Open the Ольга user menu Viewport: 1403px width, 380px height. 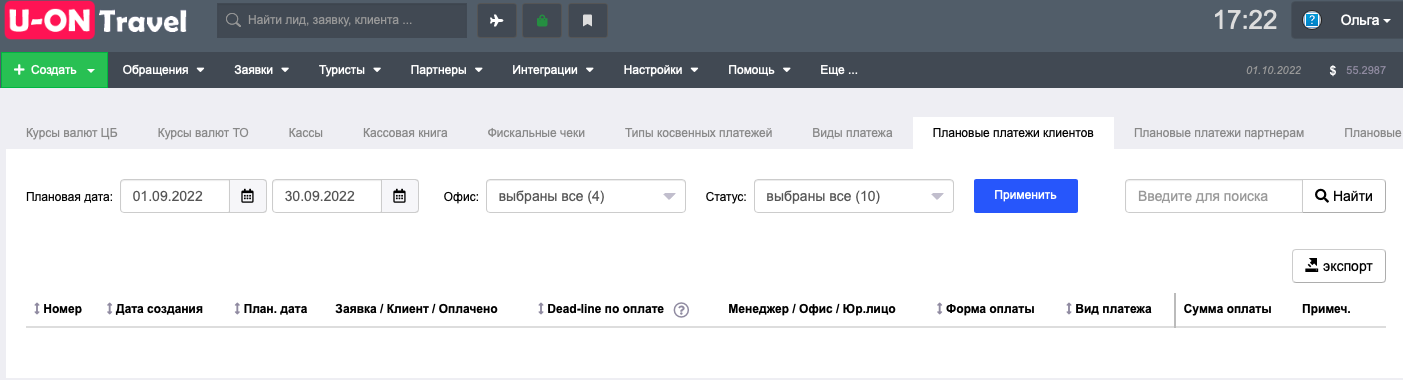coord(1347,20)
